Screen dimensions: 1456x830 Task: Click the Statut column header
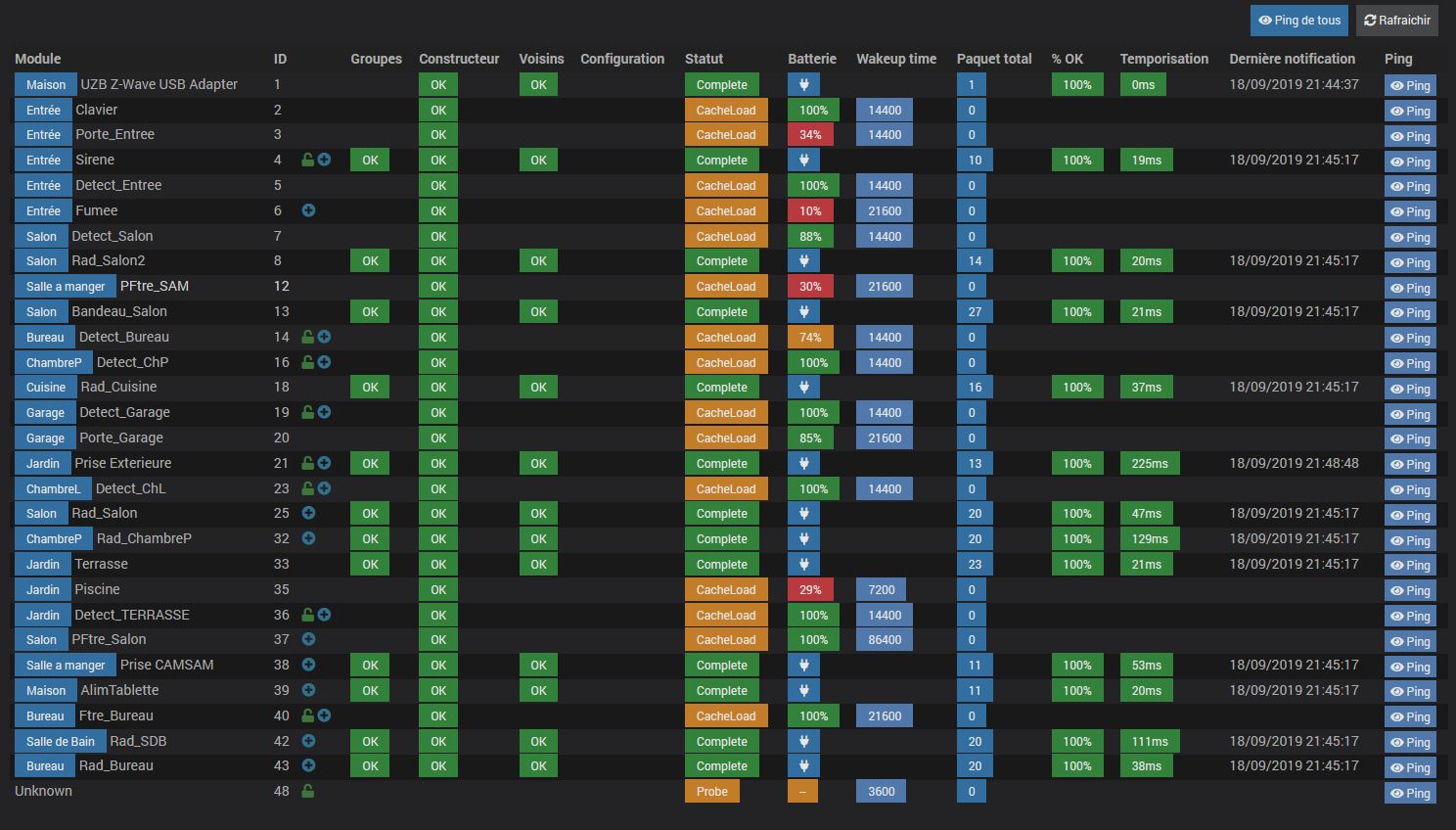(704, 59)
